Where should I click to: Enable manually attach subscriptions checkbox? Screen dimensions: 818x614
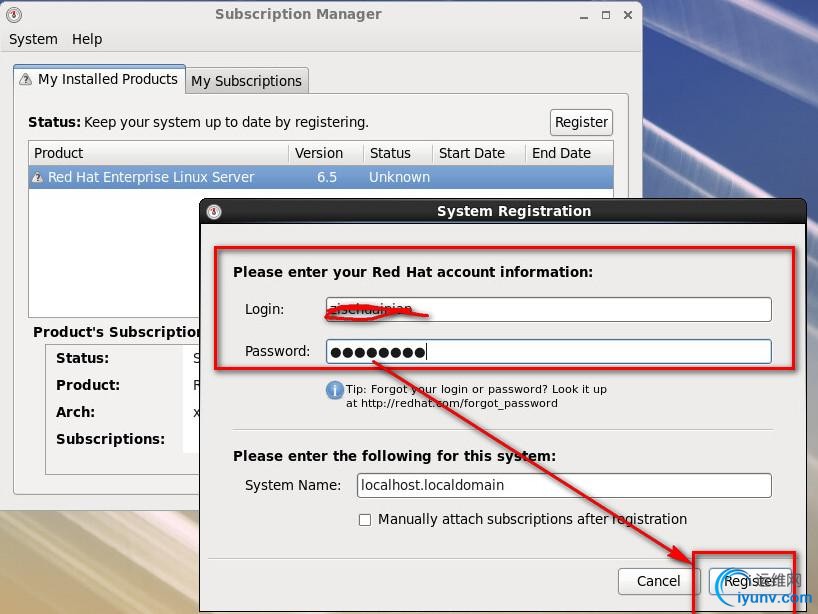[365, 520]
